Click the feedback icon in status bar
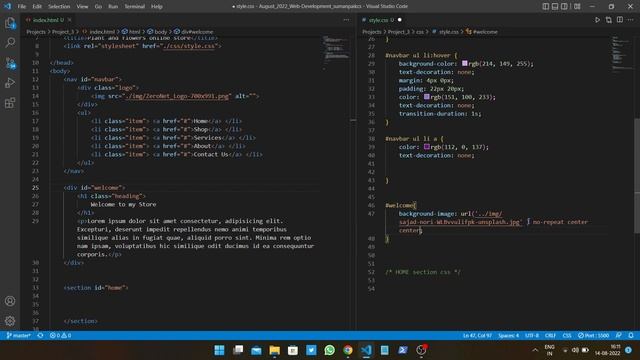 (619, 336)
